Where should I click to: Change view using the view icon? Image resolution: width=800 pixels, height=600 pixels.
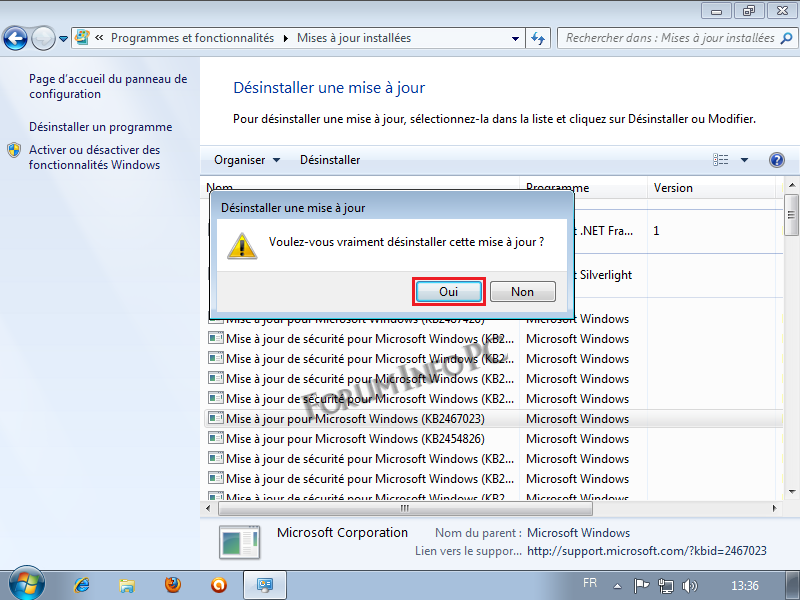[720, 160]
